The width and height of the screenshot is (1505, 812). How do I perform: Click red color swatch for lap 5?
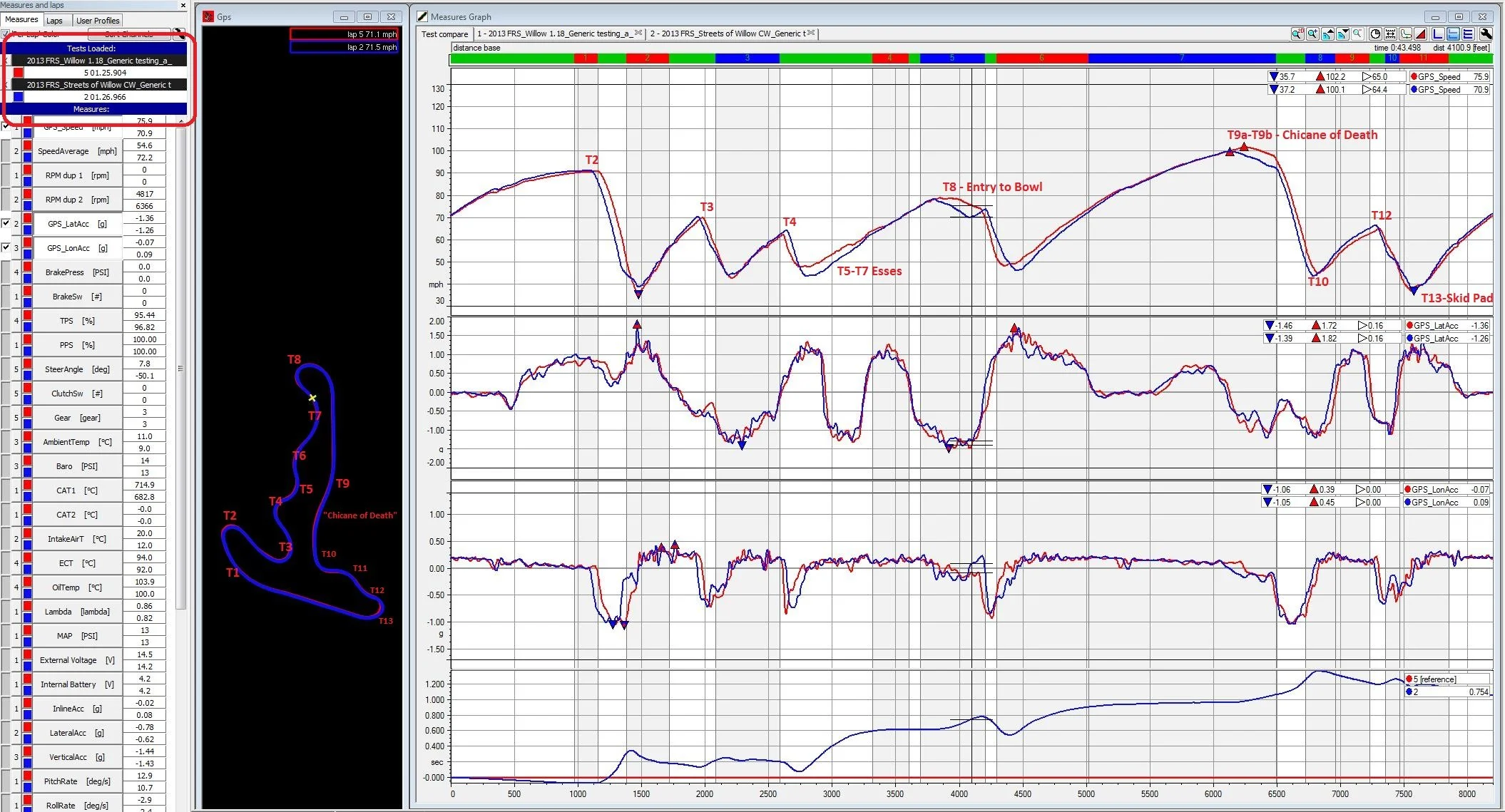click(19, 73)
